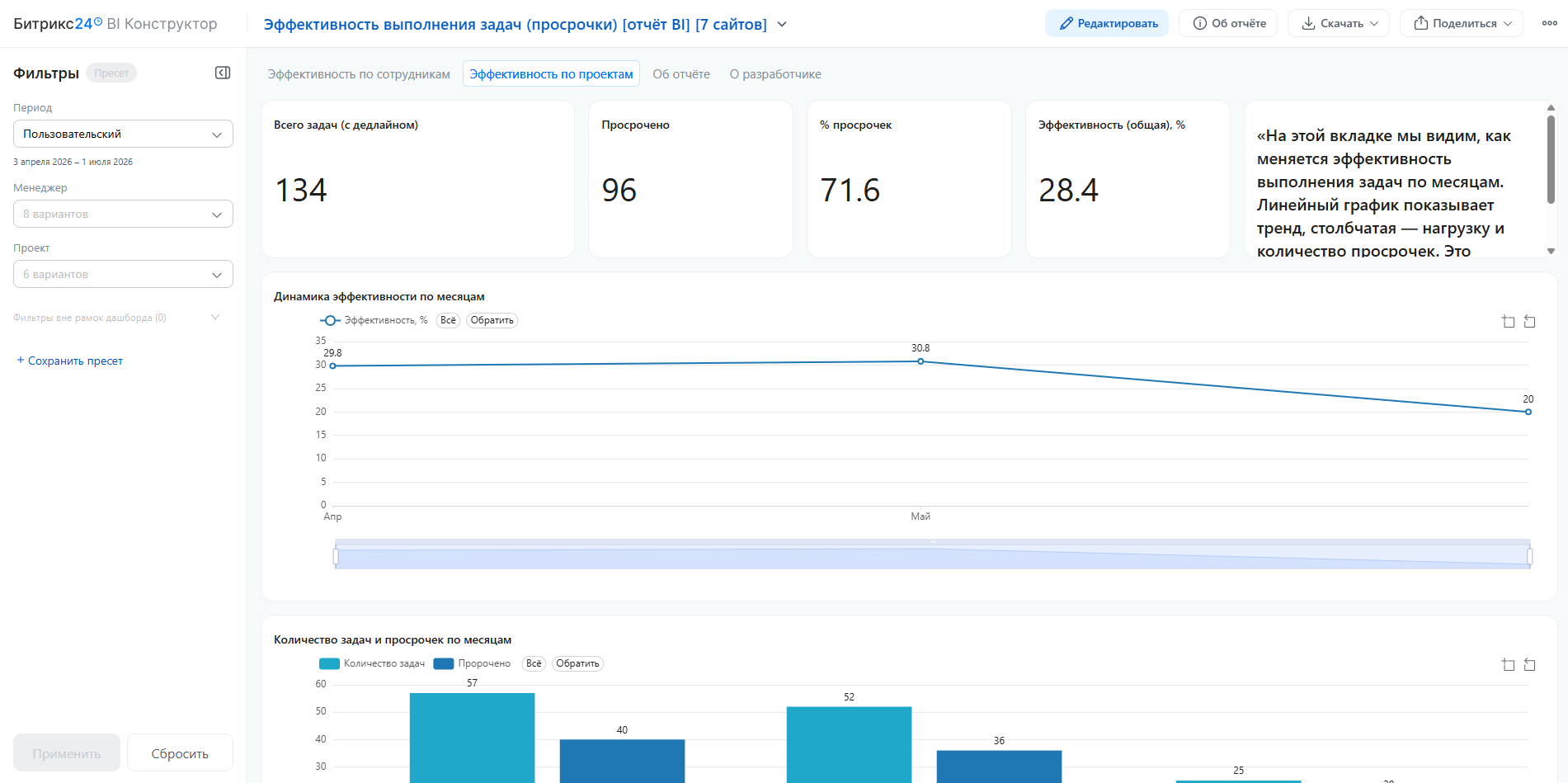This screenshot has height=783, width=1568.
Task: Collapse the filters sidebar panel icon
Action: point(223,73)
